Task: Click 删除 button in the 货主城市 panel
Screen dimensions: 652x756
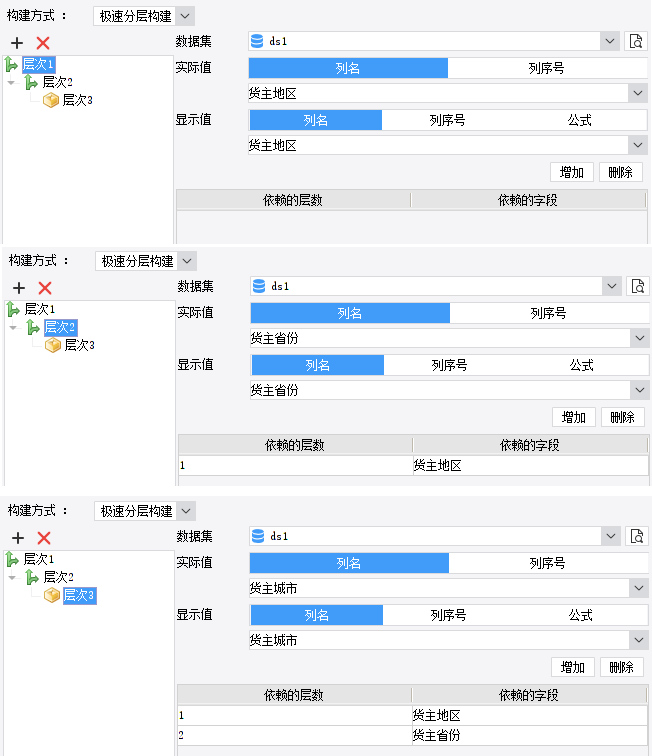Action: (621, 667)
